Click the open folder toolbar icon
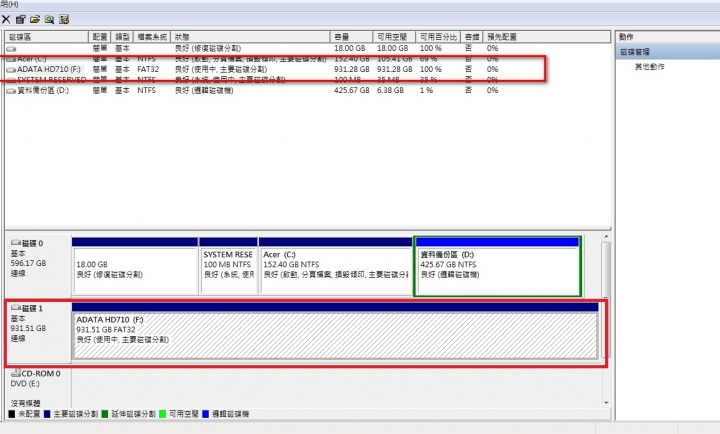The width and height of the screenshot is (720, 434). tap(35, 19)
